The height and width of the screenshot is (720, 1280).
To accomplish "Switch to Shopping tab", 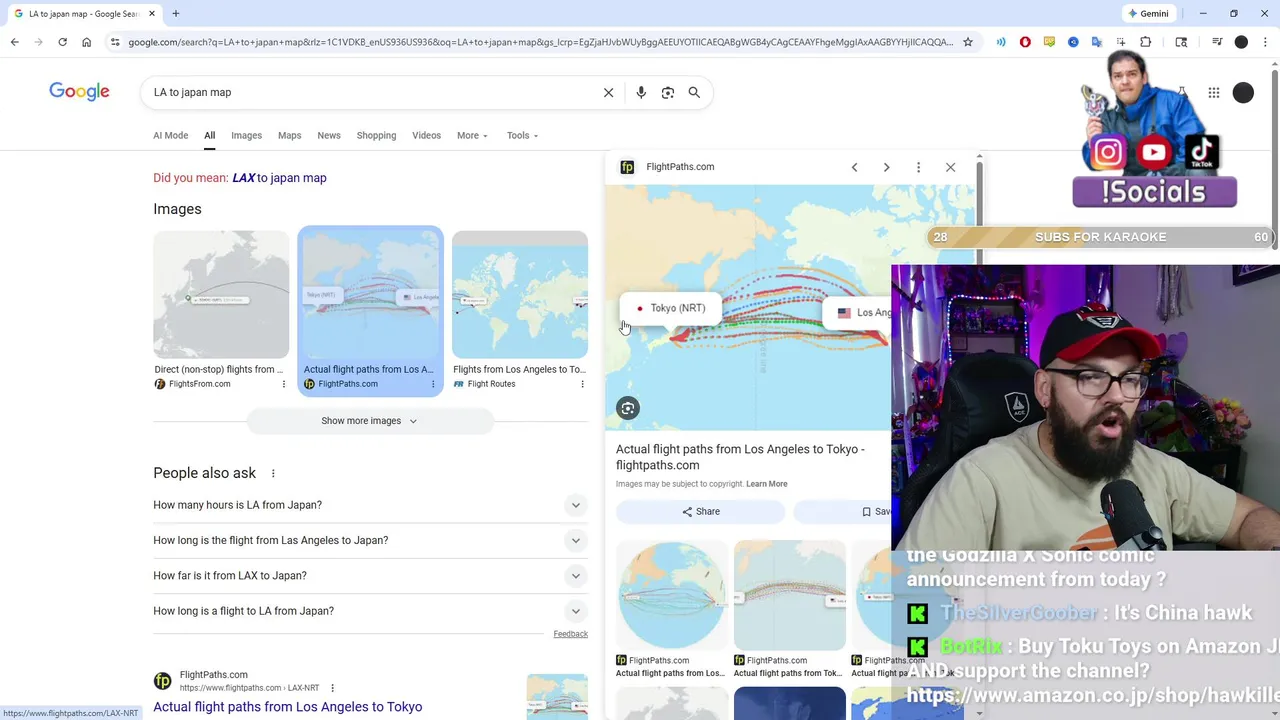I will [376, 135].
